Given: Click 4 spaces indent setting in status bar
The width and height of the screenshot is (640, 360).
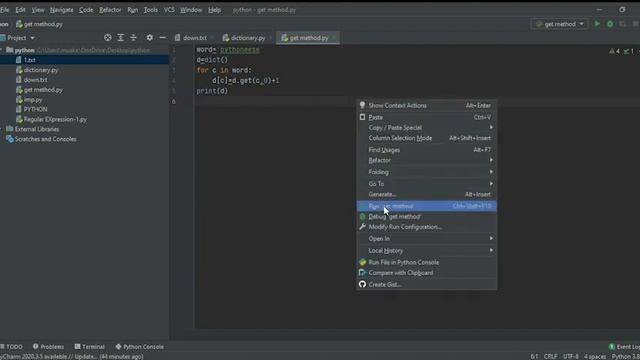Looking at the screenshot, I should (x=595, y=357).
